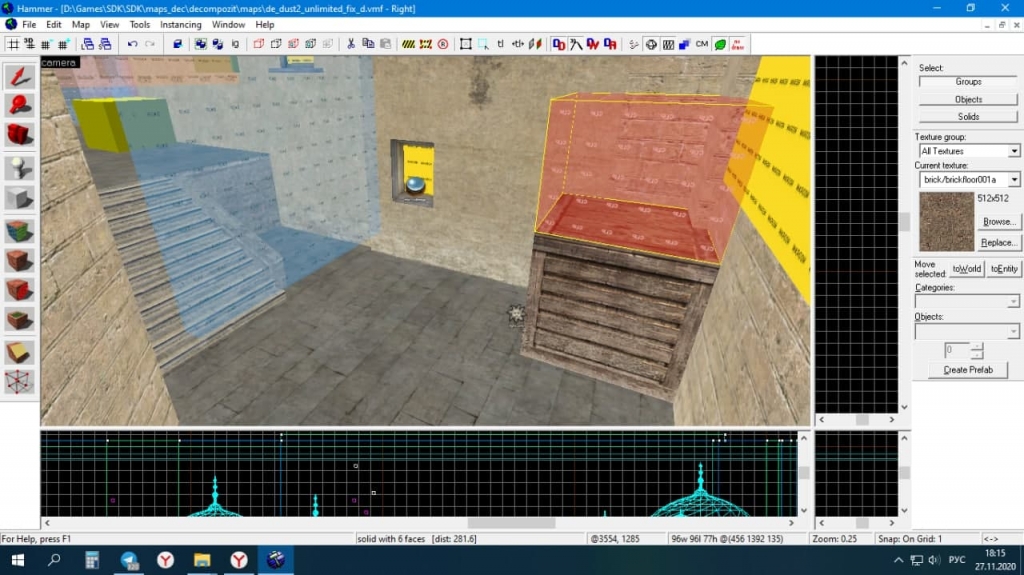Click the Browse... texture button
This screenshot has height=575, width=1024.
[998, 221]
